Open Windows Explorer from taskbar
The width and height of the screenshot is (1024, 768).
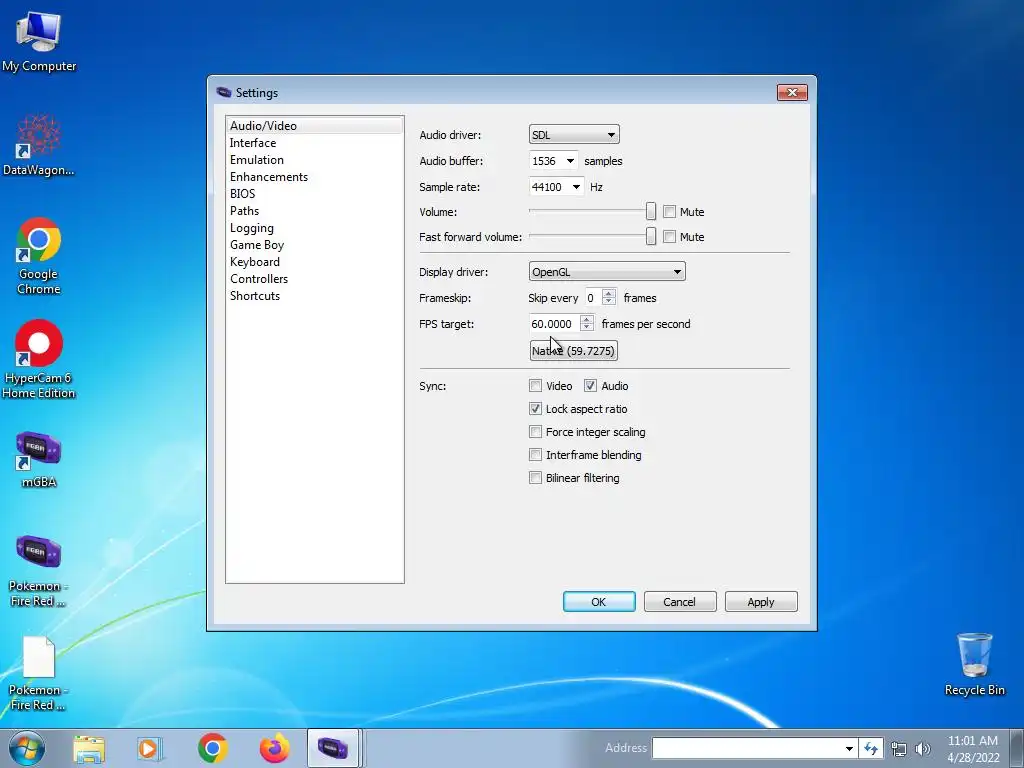coord(89,748)
